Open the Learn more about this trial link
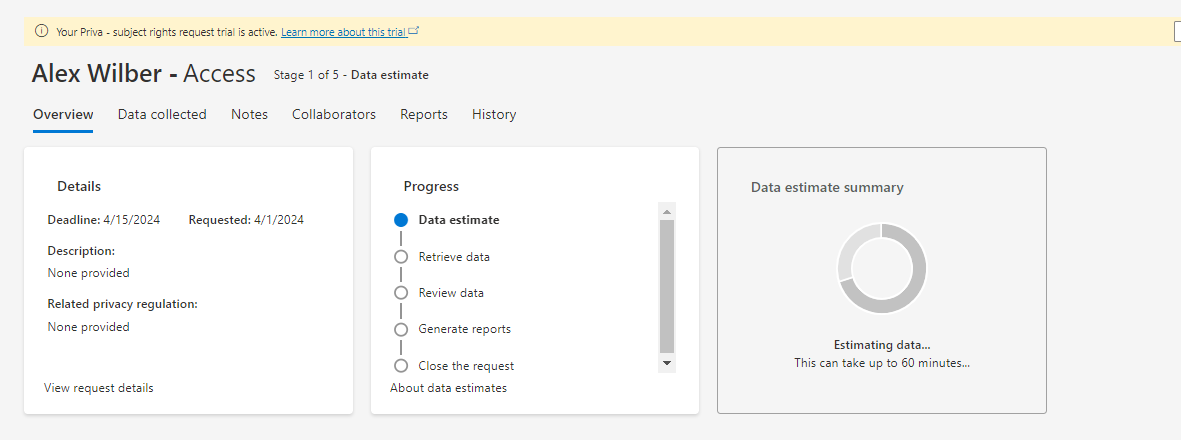The width and height of the screenshot is (1181, 440). coord(343,32)
